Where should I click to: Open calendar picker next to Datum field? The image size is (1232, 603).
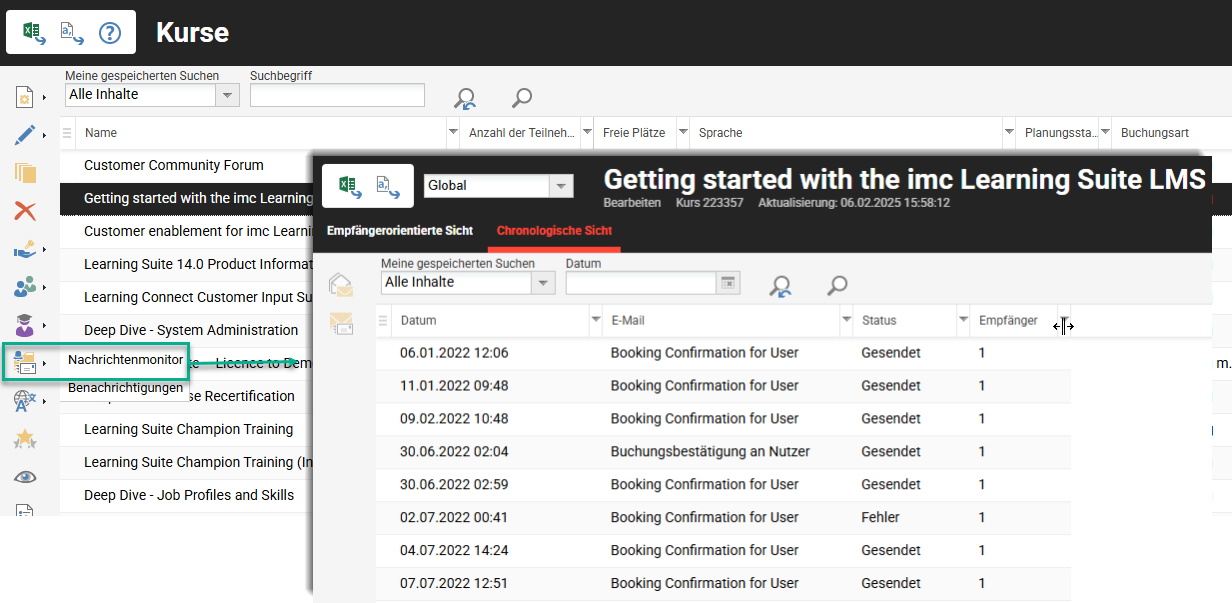(729, 283)
